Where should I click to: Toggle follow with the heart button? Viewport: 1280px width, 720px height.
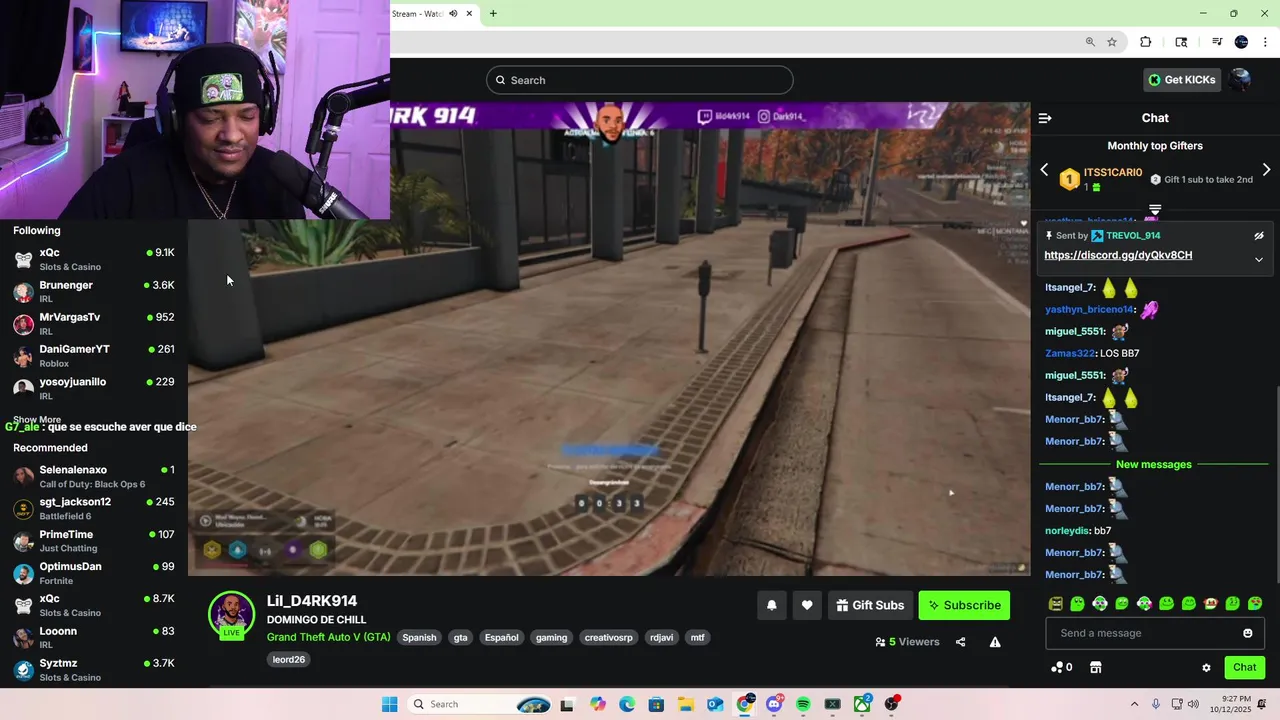(807, 605)
